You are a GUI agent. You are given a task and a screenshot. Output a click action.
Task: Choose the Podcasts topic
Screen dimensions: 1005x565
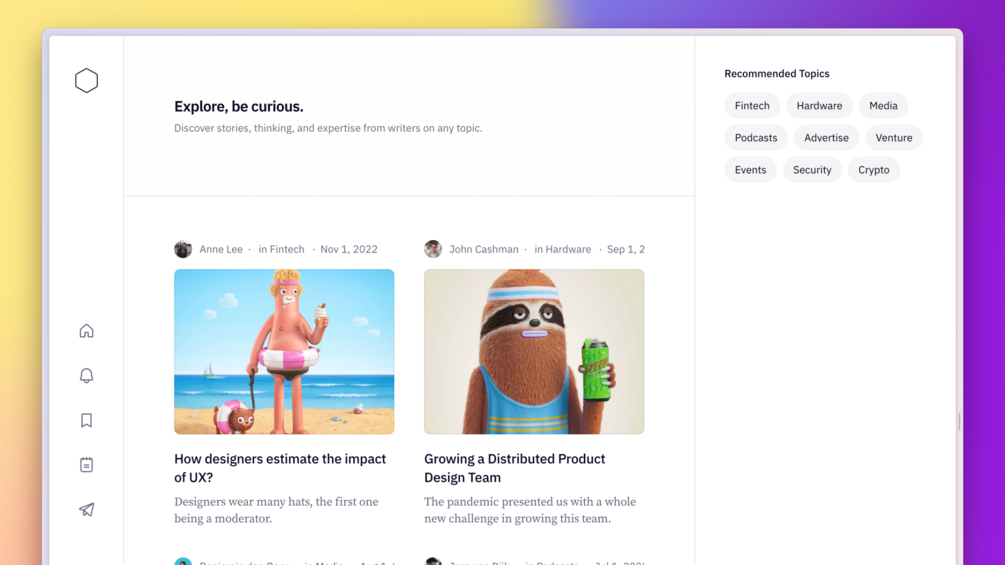[756, 138]
